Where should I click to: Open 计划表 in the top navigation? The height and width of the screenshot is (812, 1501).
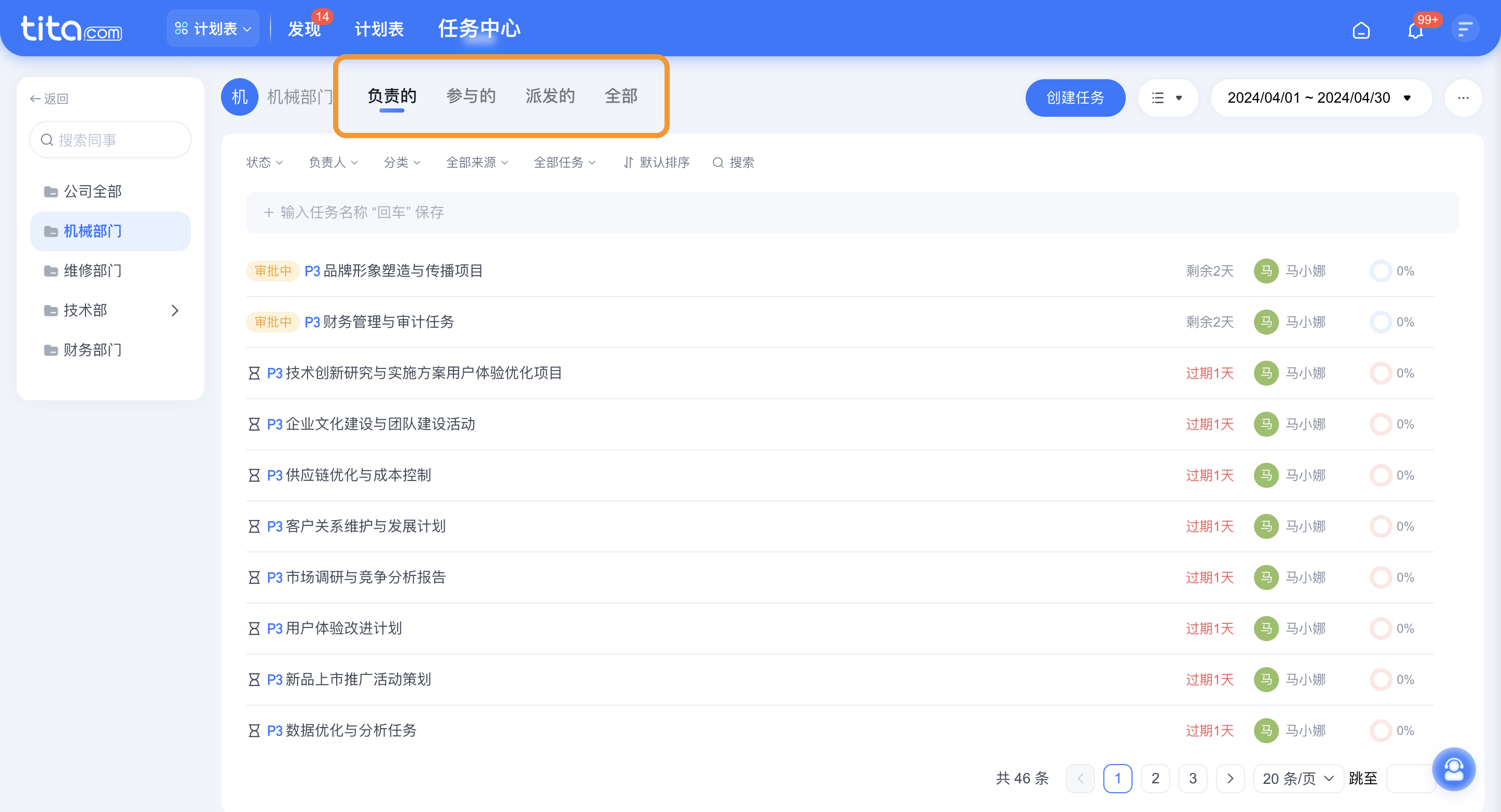[x=379, y=29]
